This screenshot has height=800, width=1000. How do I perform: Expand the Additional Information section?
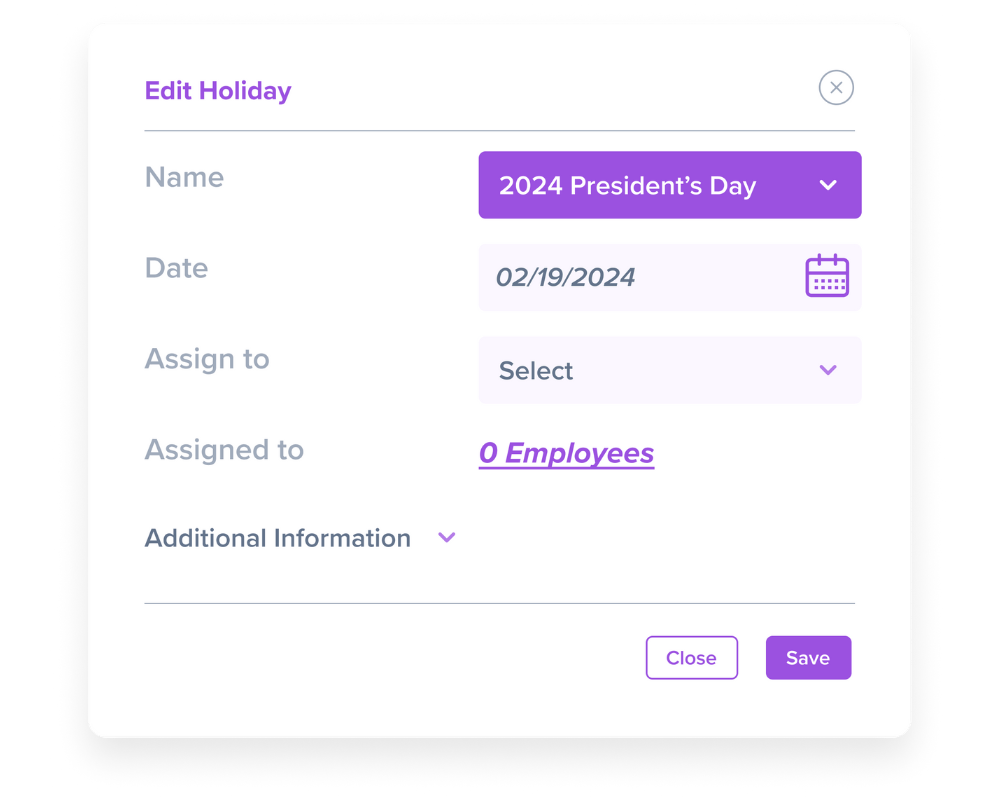(278, 538)
